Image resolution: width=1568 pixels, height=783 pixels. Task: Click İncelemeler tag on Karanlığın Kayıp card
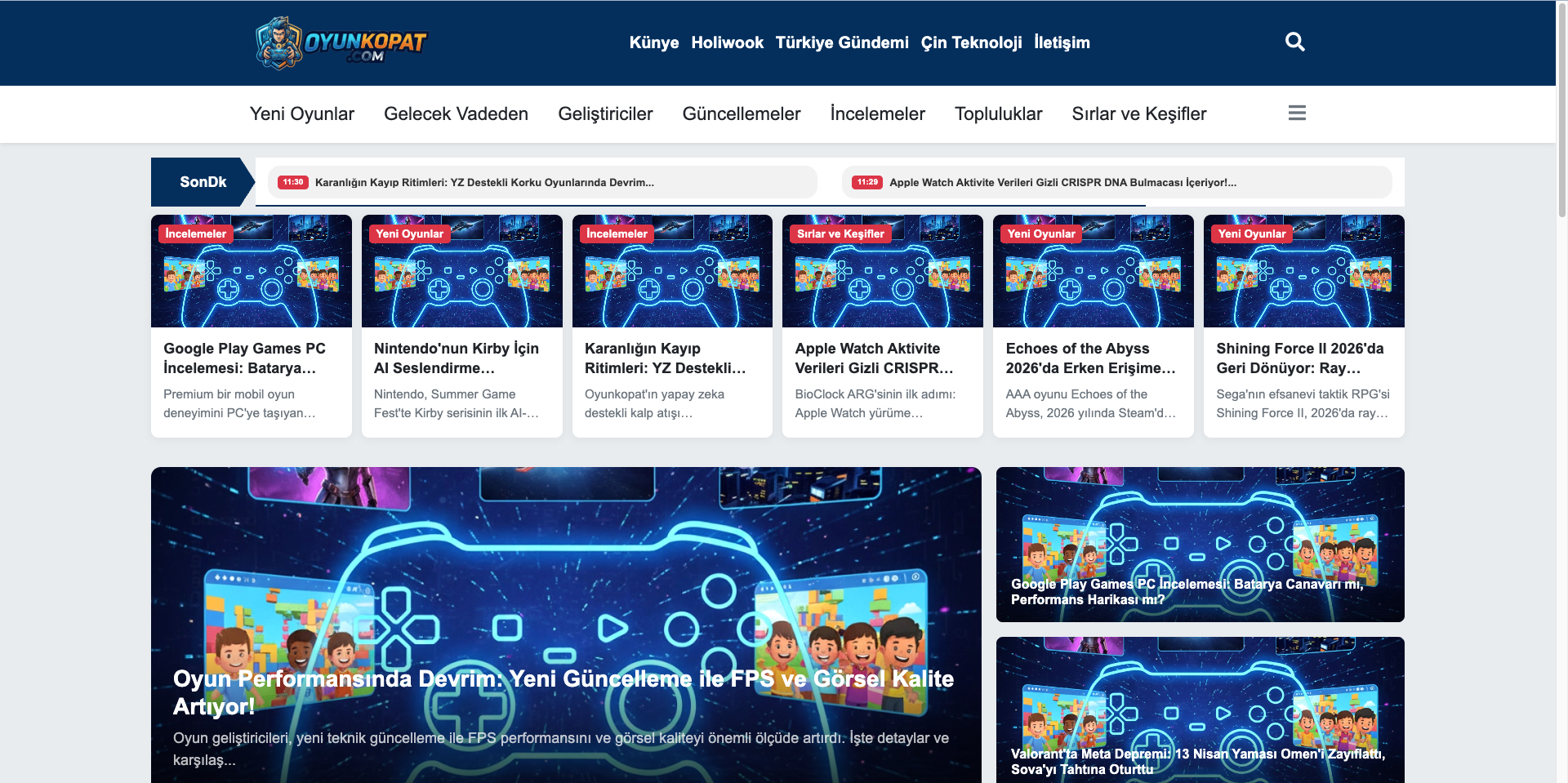pos(617,234)
